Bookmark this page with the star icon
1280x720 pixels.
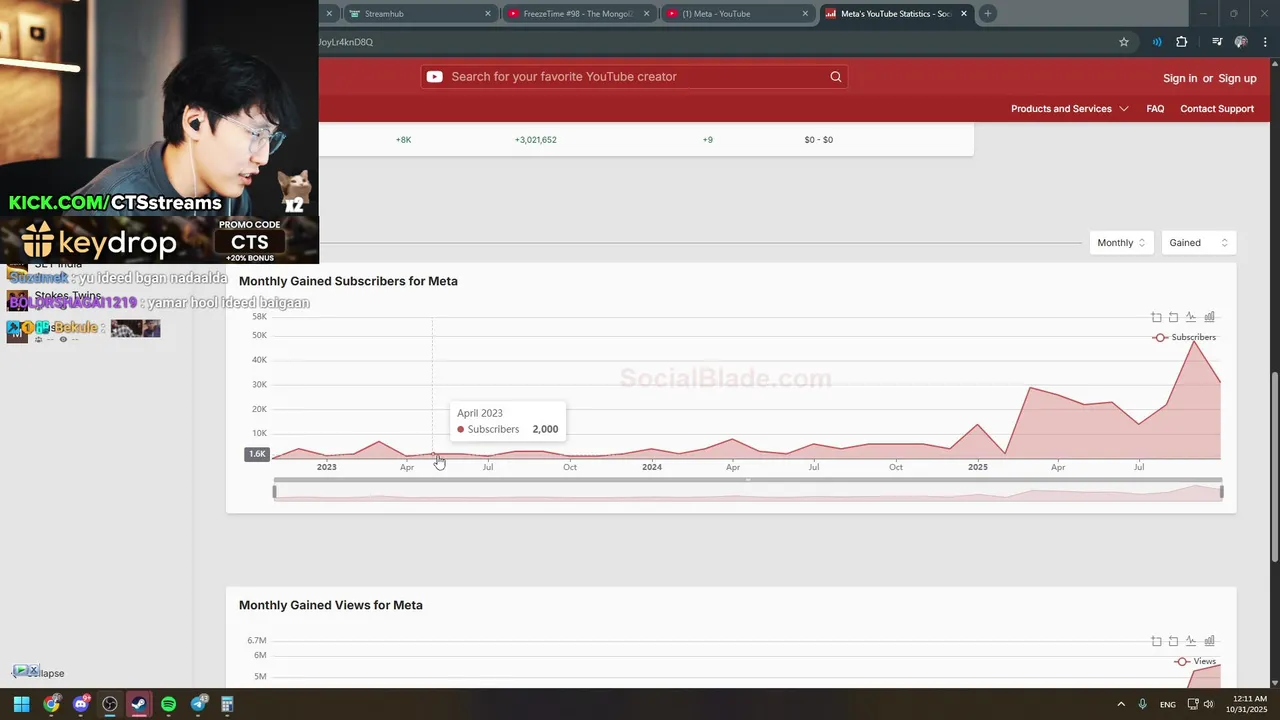1124,42
